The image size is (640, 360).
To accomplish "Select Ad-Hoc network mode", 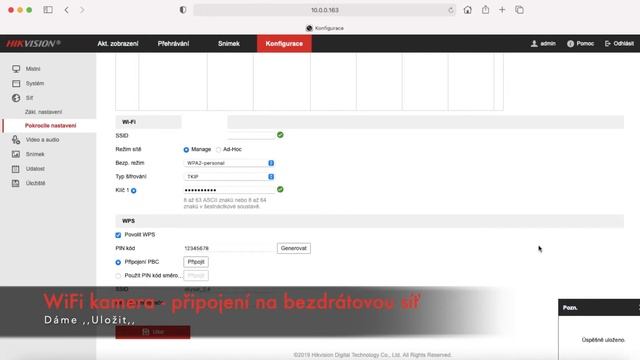I will [219, 150].
